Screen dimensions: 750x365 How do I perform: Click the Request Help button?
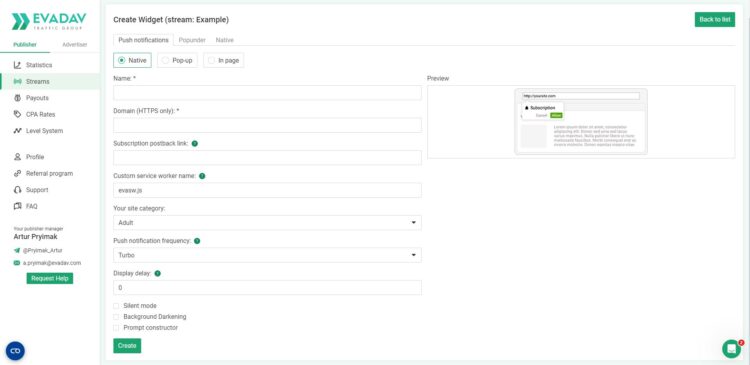coord(50,278)
